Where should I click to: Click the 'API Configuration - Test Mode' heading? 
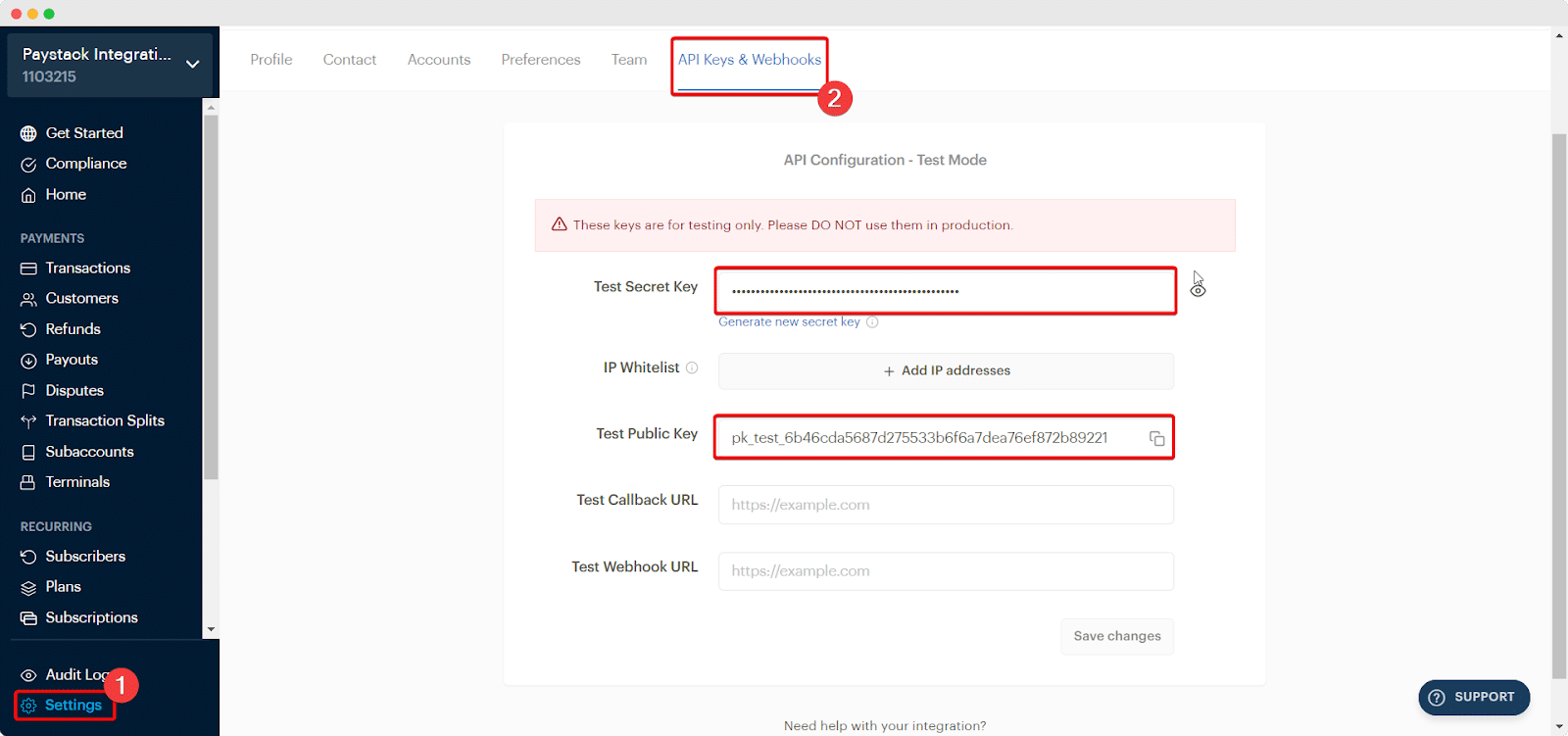click(885, 160)
